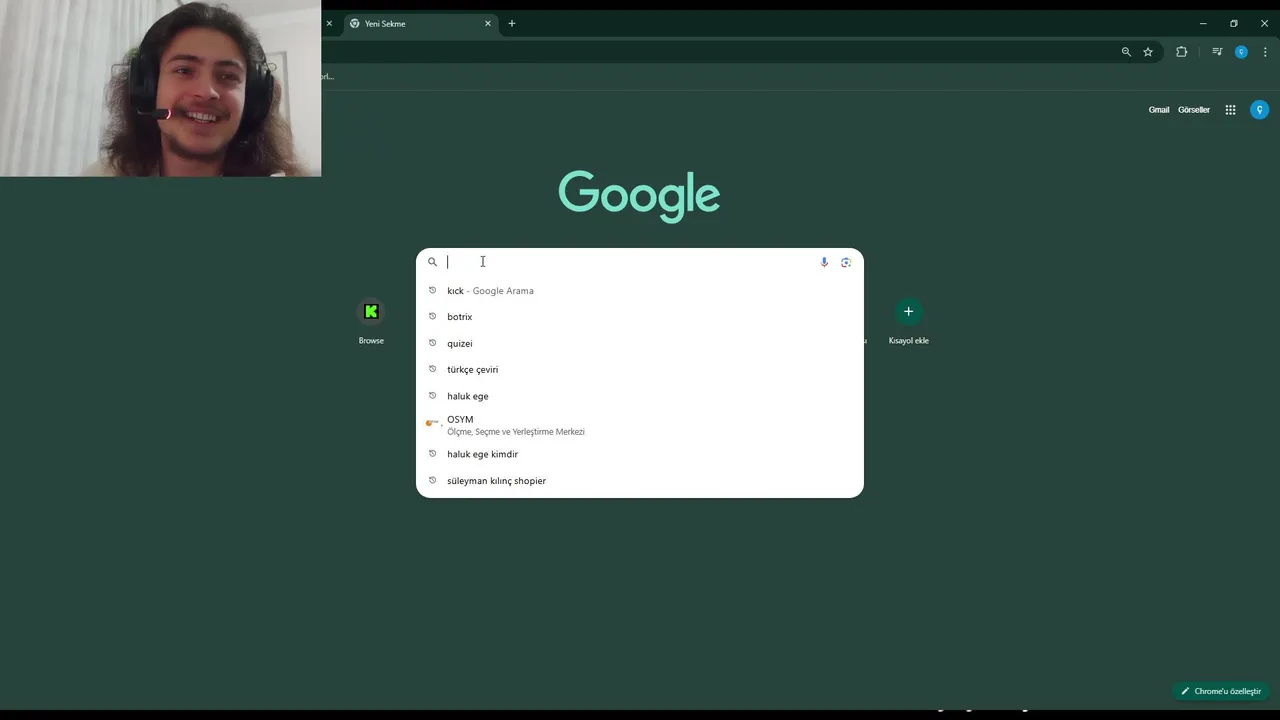Choose the ÖSYM Ölçme, Seçme suggestion

pos(639,425)
